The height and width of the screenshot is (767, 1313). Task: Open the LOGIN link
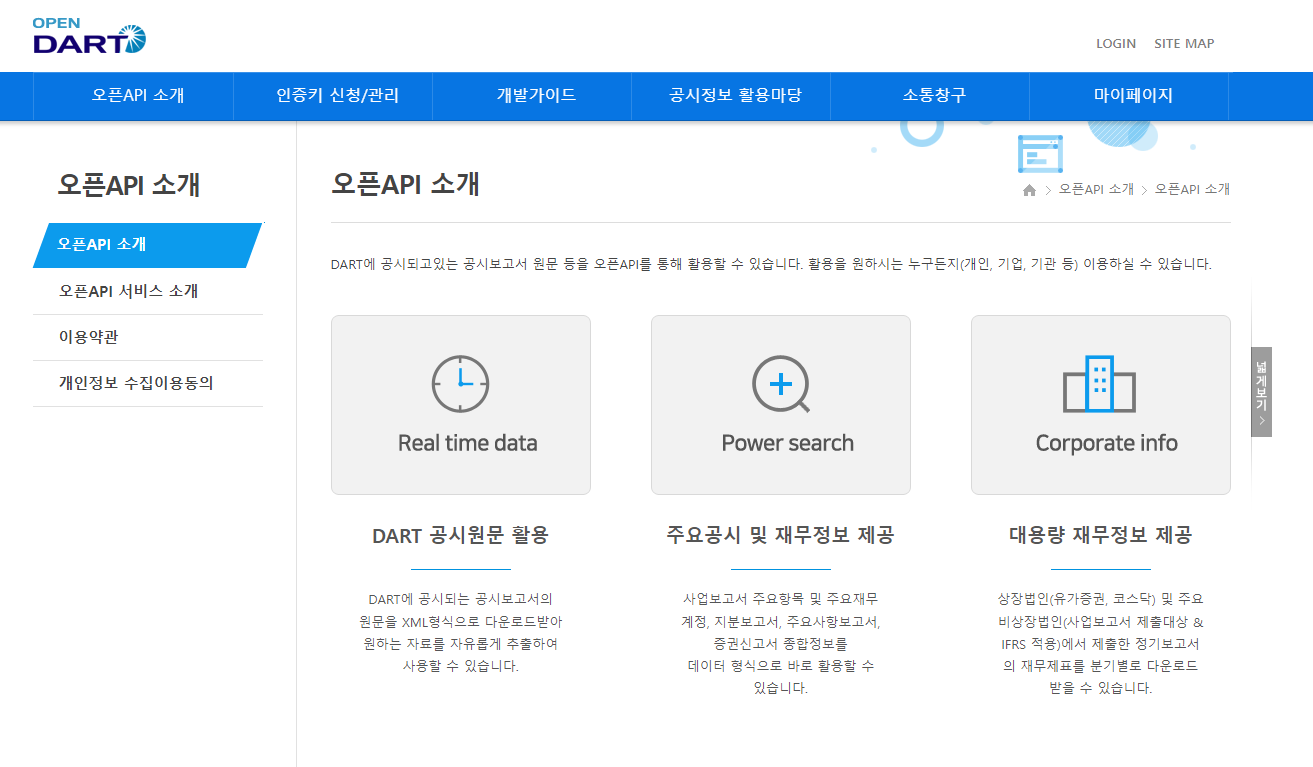[1116, 44]
